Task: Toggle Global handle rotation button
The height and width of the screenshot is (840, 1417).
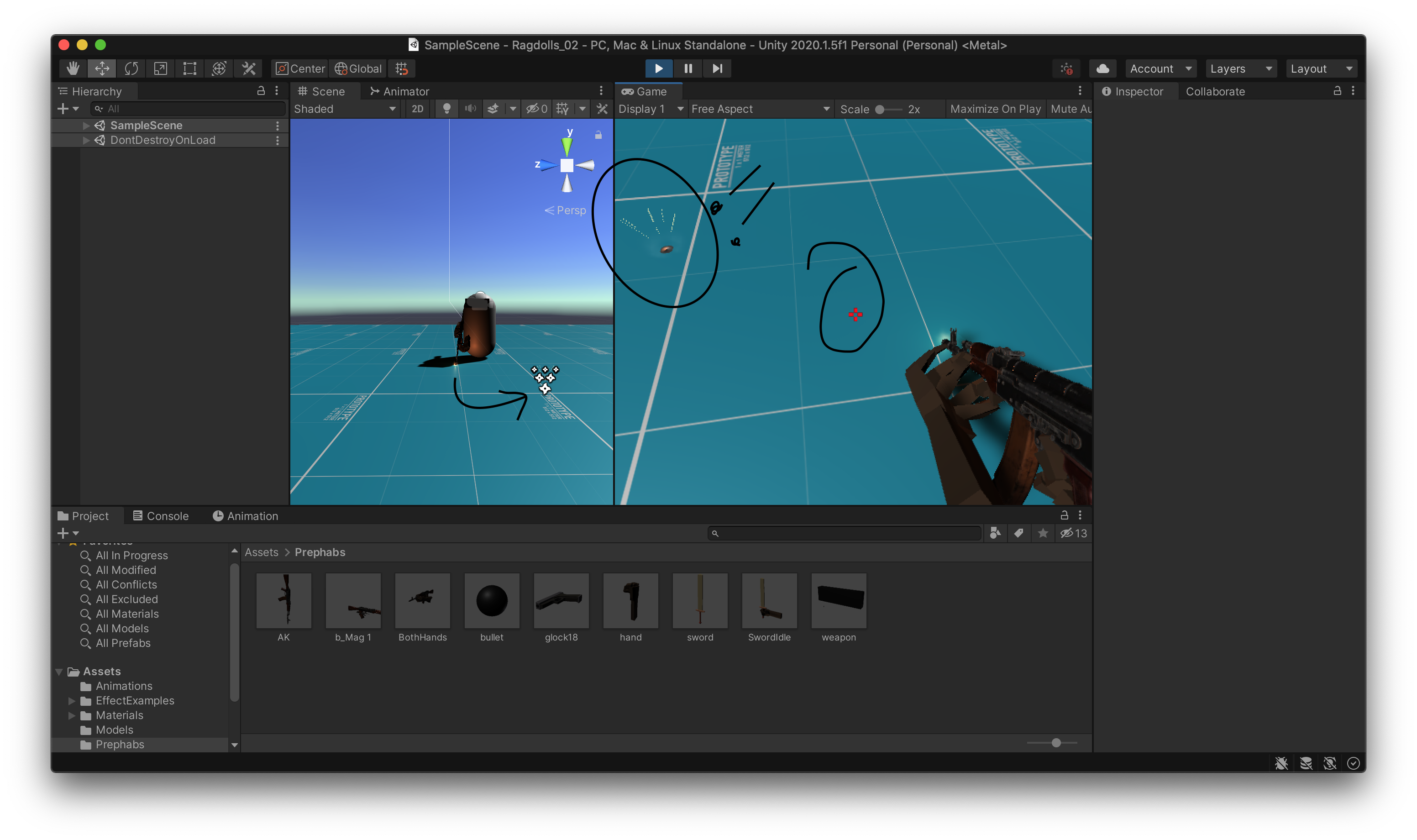Action: pyautogui.click(x=358, y=68)
